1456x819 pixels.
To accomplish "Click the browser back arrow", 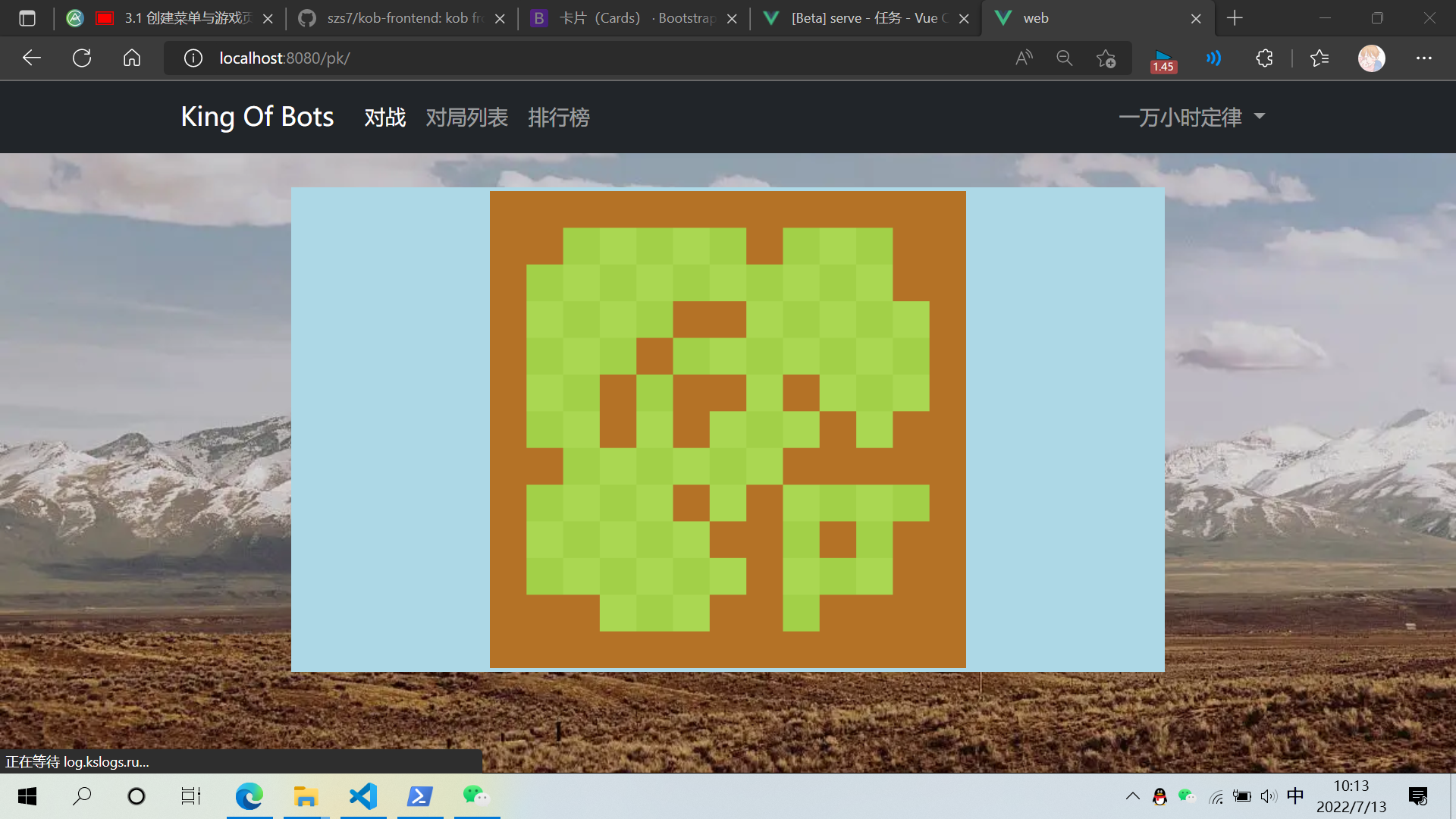I will [31, 58].
